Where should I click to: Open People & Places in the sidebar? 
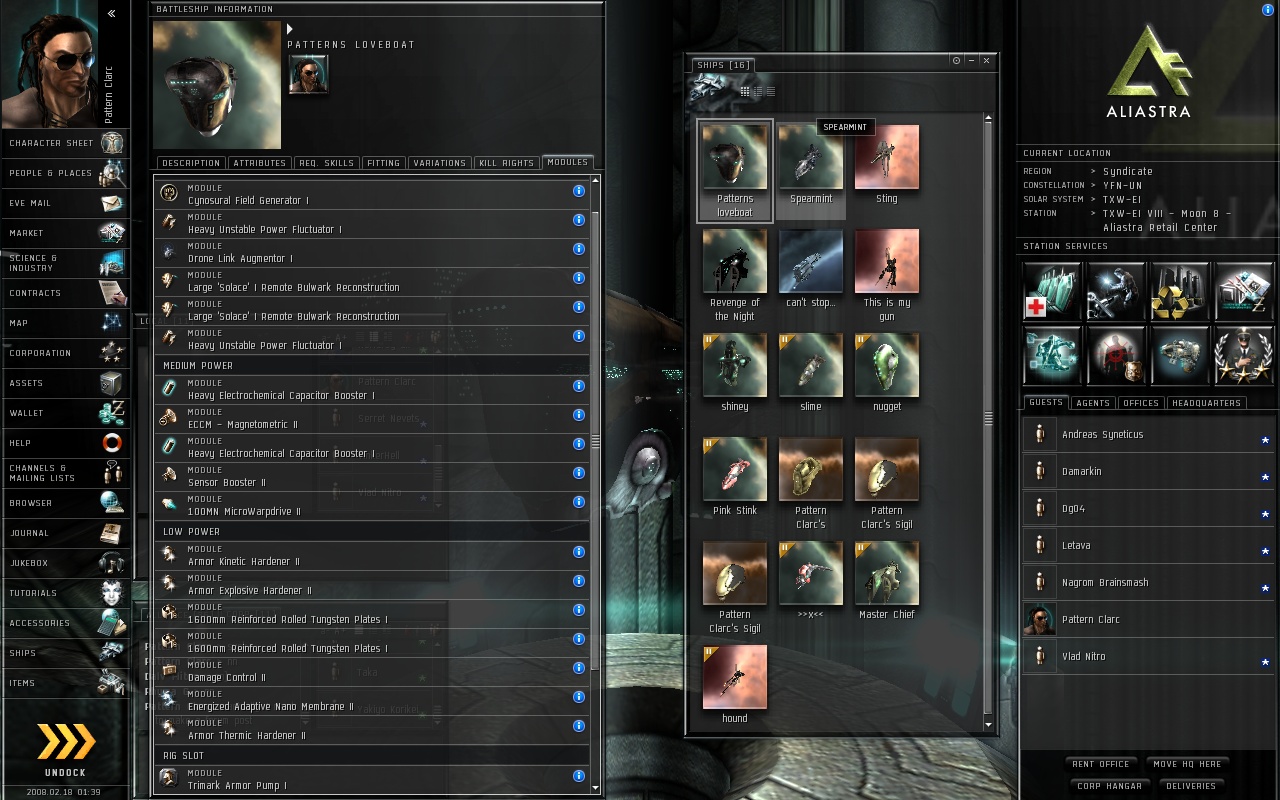[65, 173]
